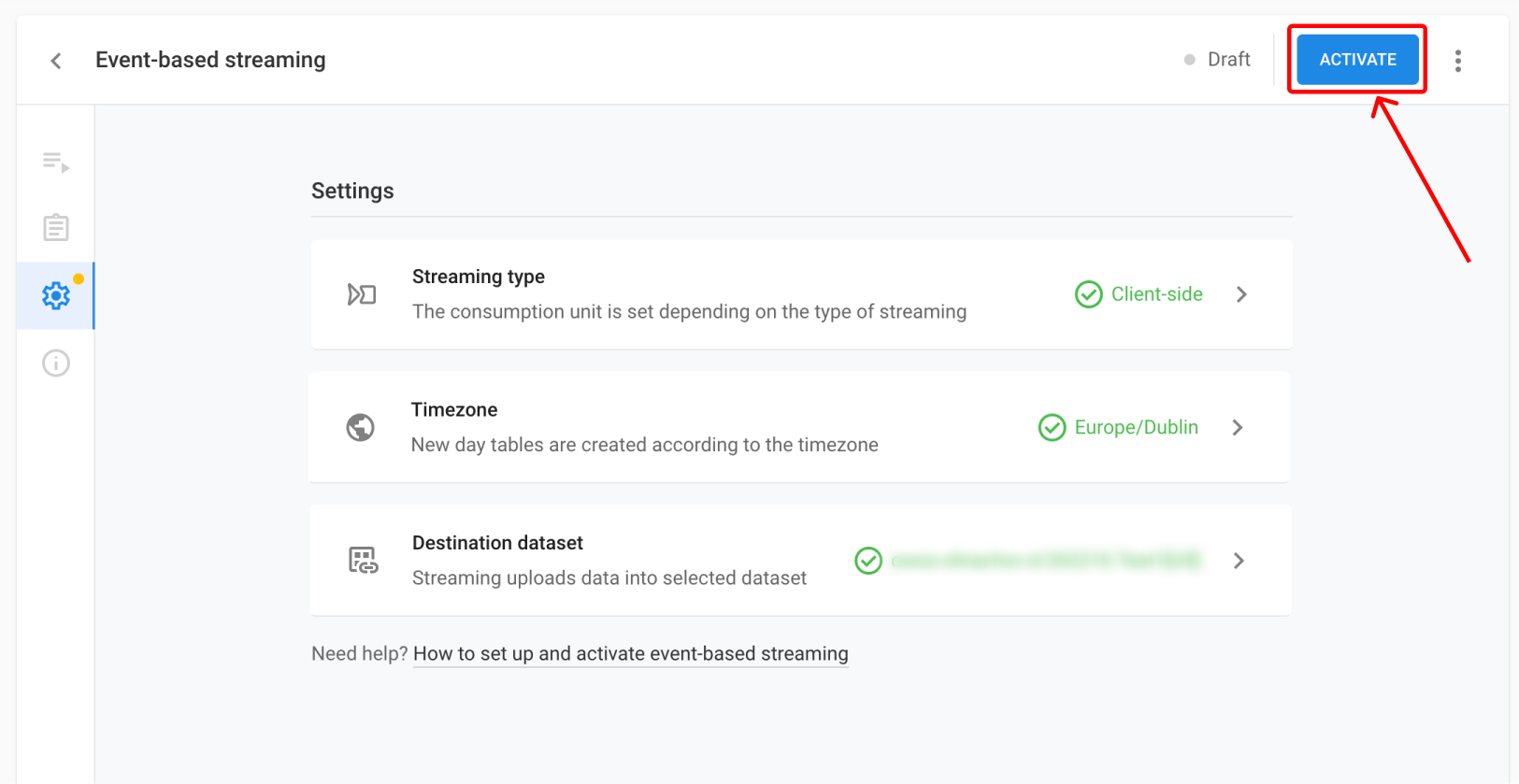1519x784 pixels.
Task: Open the info circle sidebar icon
Action: (x=56, y=363)
